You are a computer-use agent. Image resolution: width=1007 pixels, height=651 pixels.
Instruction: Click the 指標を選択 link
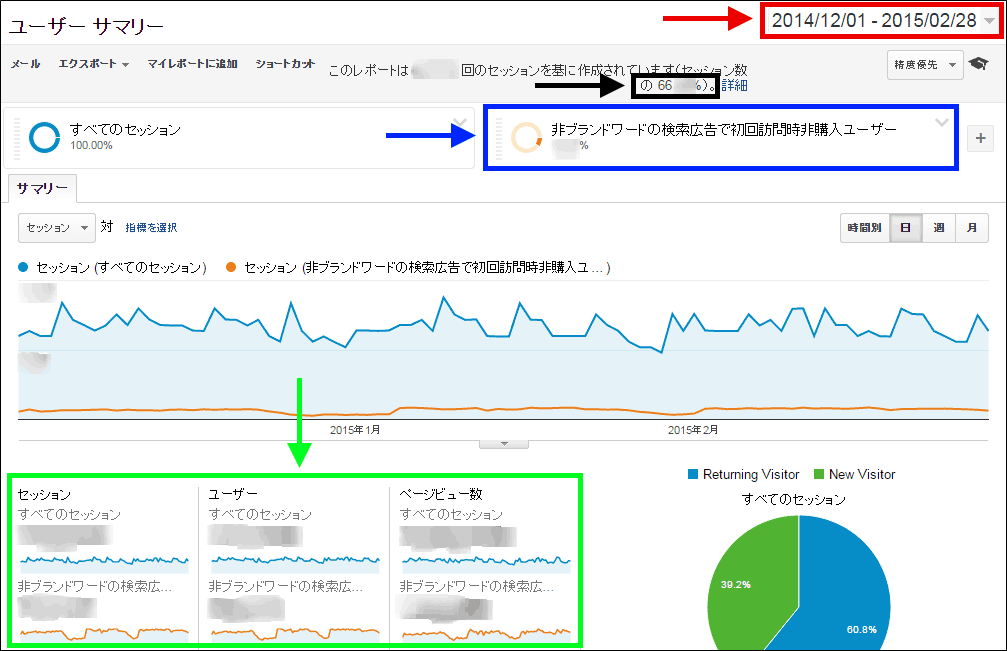pos(151,228)
